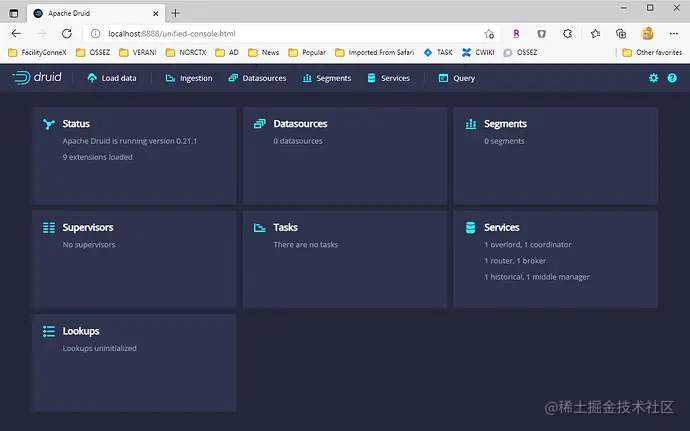Open the Services tab in the navbar

click(389, 78)
